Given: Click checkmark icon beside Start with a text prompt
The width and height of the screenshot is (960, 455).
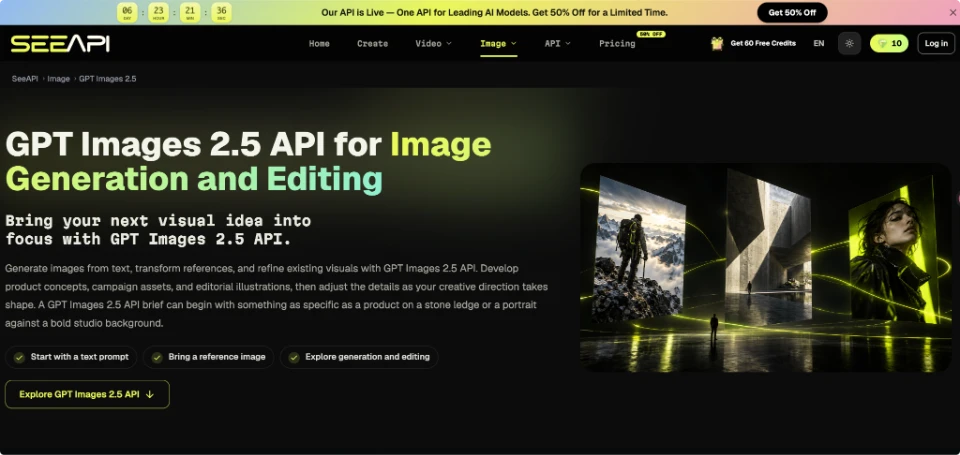Looking at the screenshot, I should [x=20, y=357].
